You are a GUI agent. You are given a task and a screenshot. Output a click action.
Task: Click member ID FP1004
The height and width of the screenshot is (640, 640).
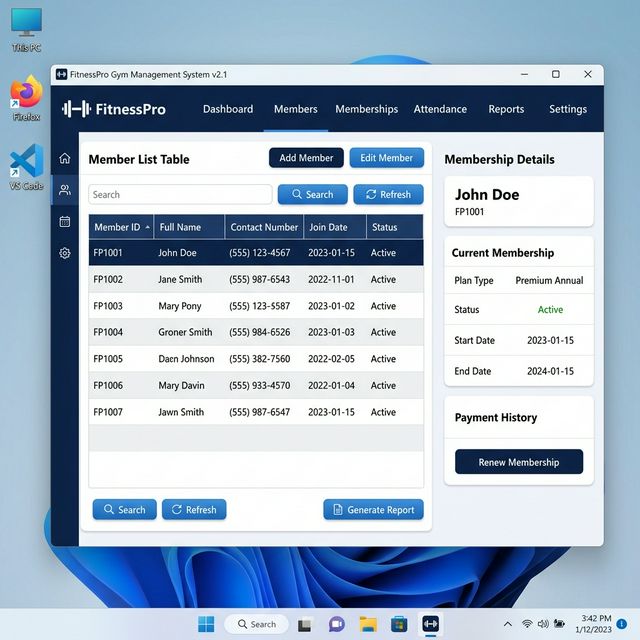pyautogui.click(x=108, y=332)
